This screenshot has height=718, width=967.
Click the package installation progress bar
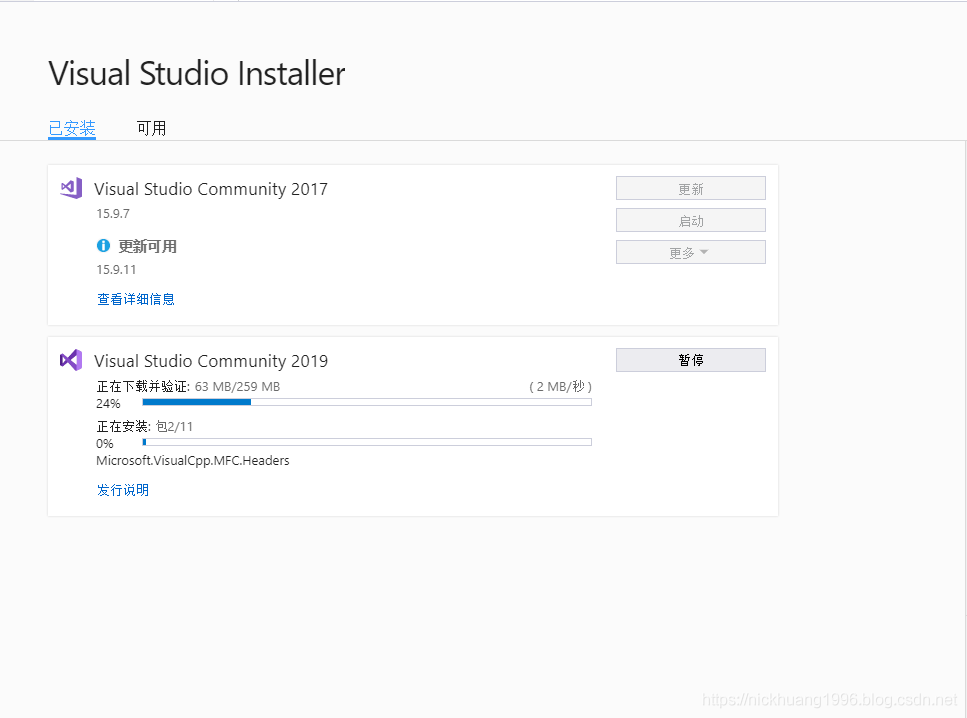(366, 442)
